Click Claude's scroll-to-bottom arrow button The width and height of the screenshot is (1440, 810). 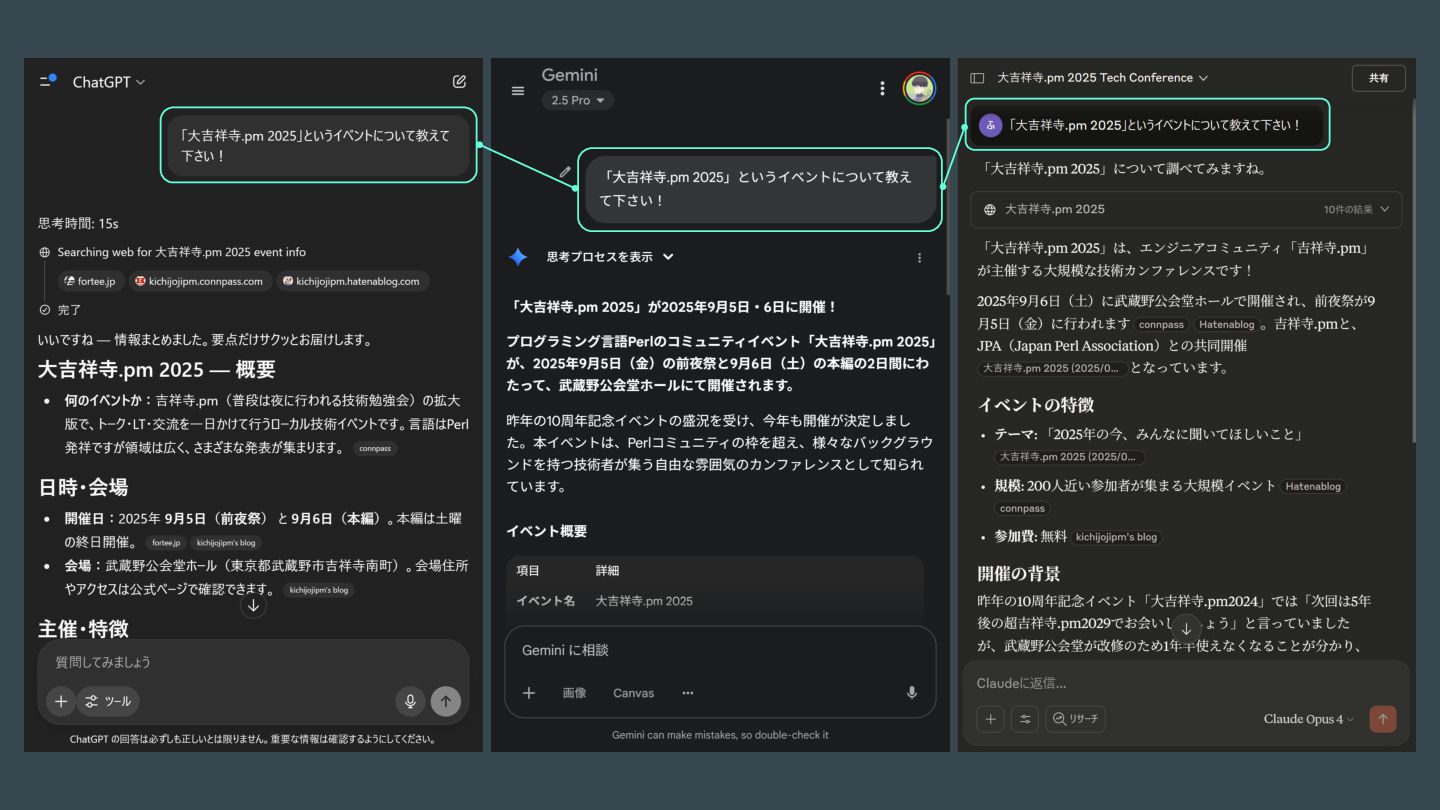point(1186,628)
